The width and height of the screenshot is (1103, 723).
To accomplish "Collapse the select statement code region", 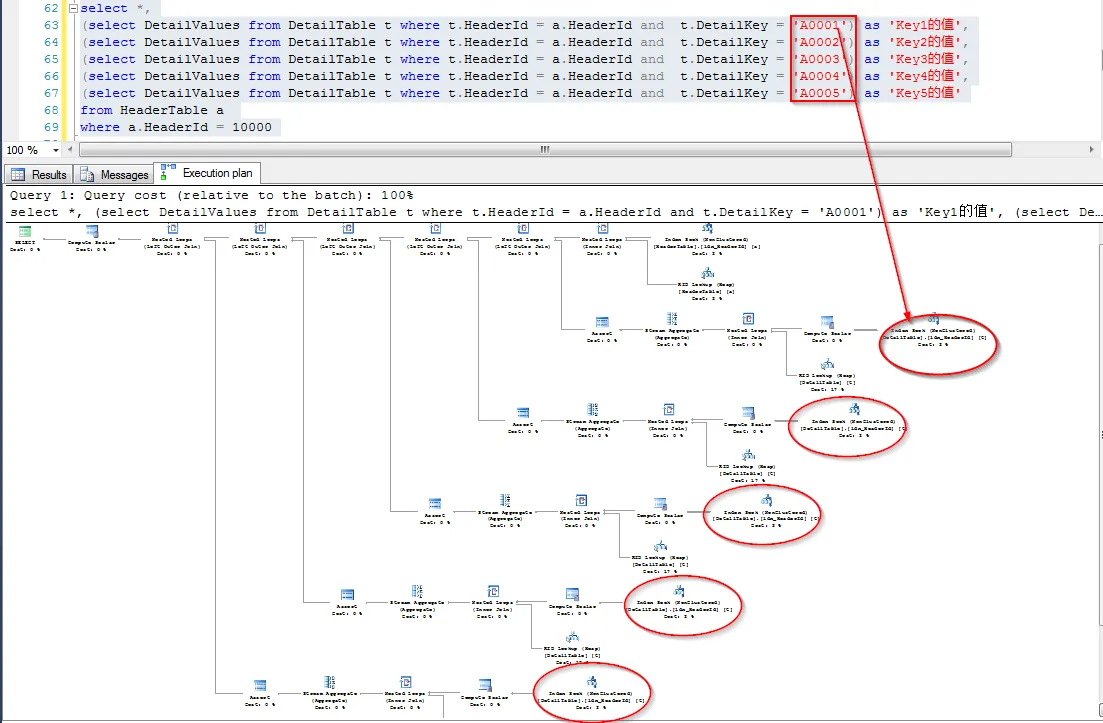I will click(x=72, y=8).
